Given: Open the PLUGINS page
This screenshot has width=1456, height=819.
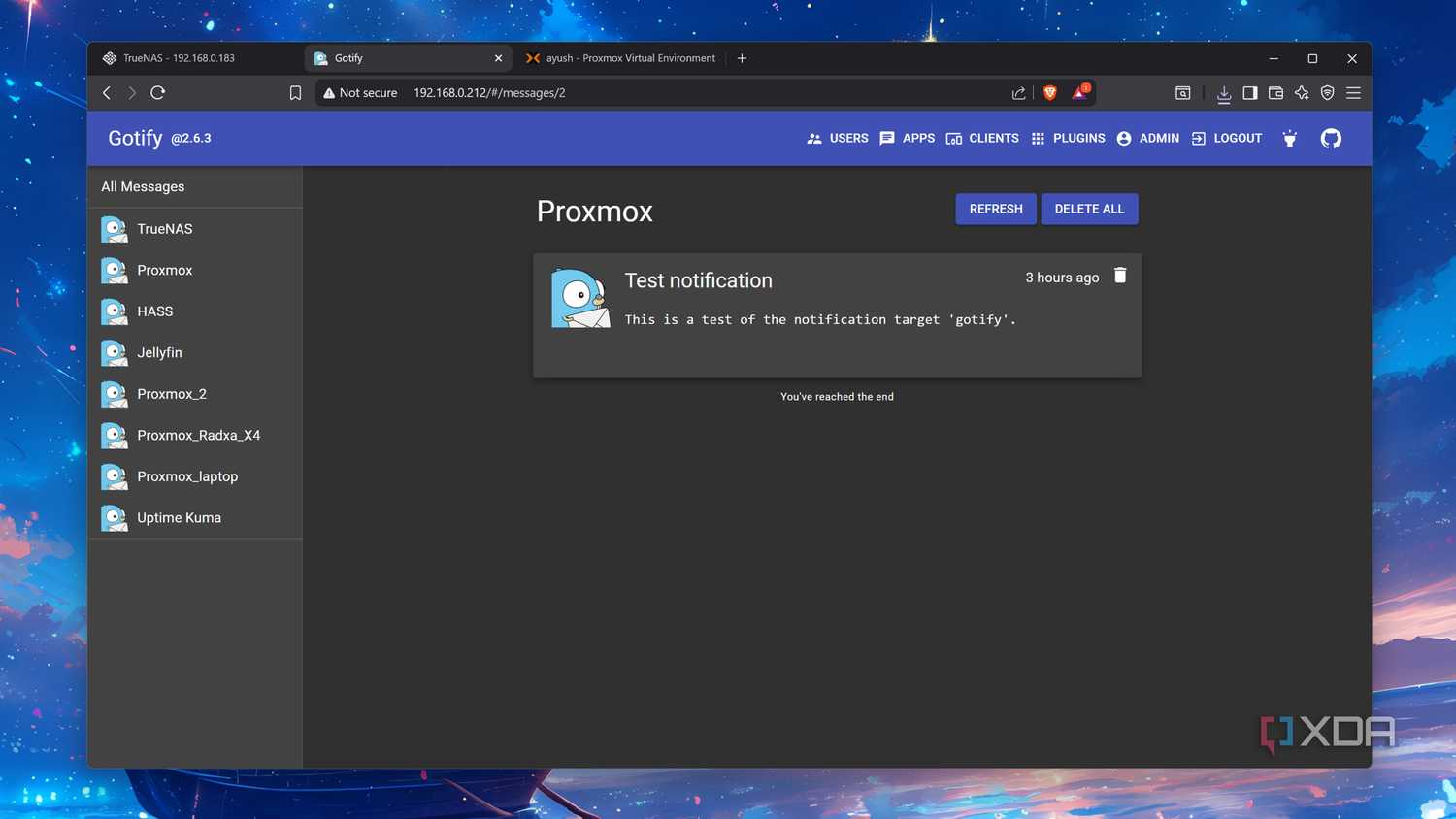Looking at the screenshot, I should pos(1068,139).
